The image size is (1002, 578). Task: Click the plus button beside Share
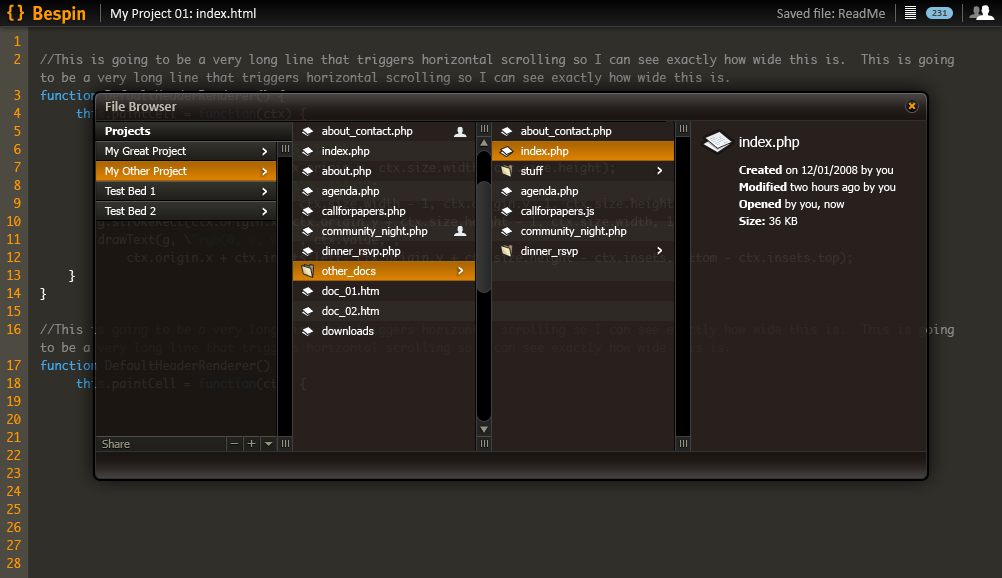coord(251,444)
